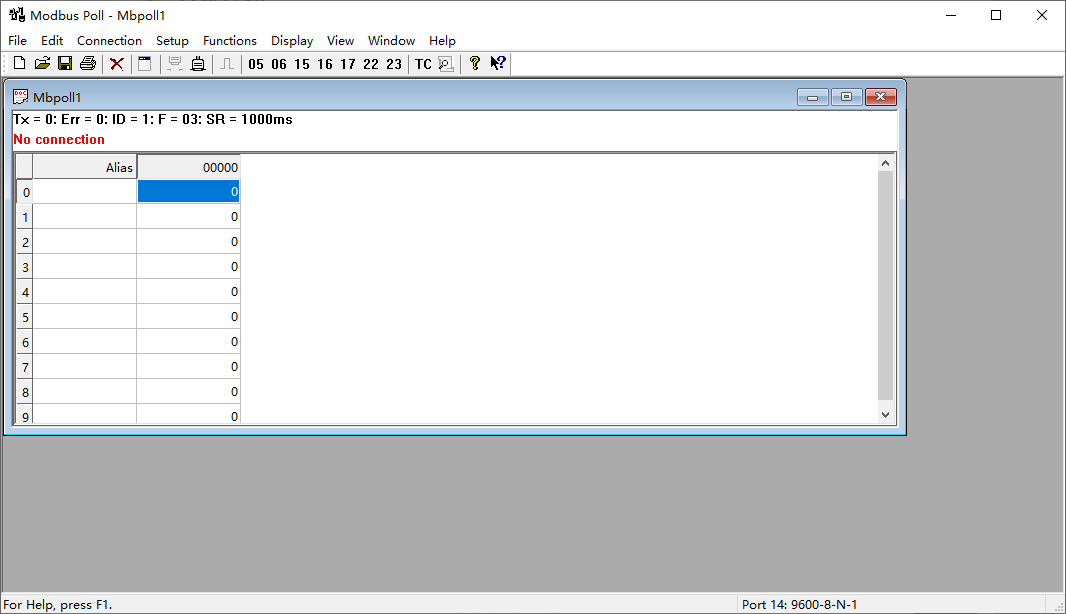Open the Connection menu
Image resolution: width=1066 pixels, height=614 pixels.
pos(109,41)
